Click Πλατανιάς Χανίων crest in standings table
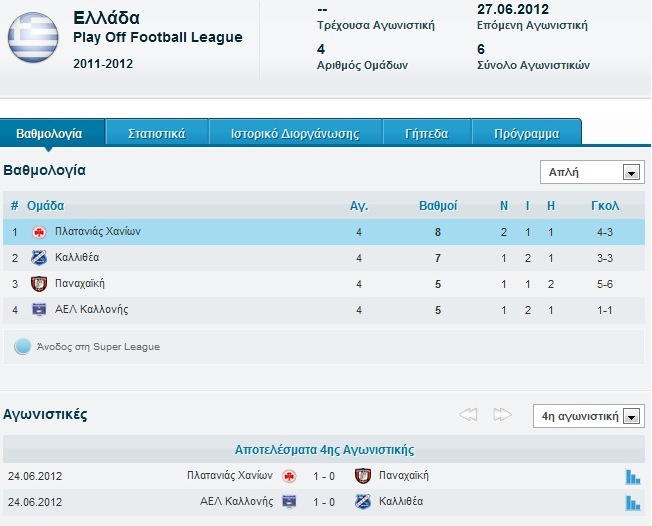The width and height of the screenshot is (652, 526). click(x=39, y=232)
